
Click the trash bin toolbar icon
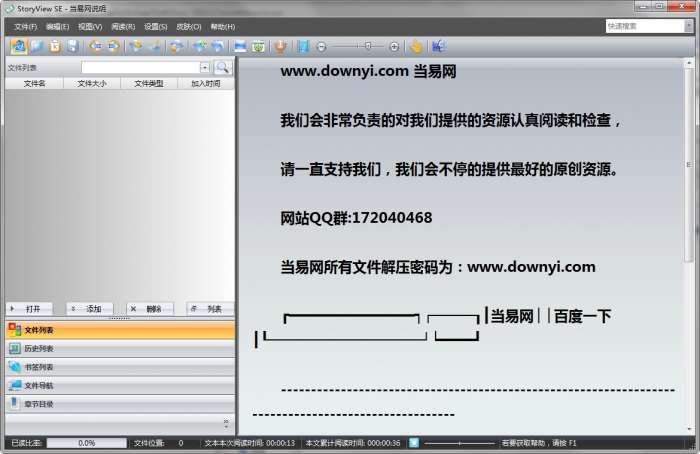55,46
